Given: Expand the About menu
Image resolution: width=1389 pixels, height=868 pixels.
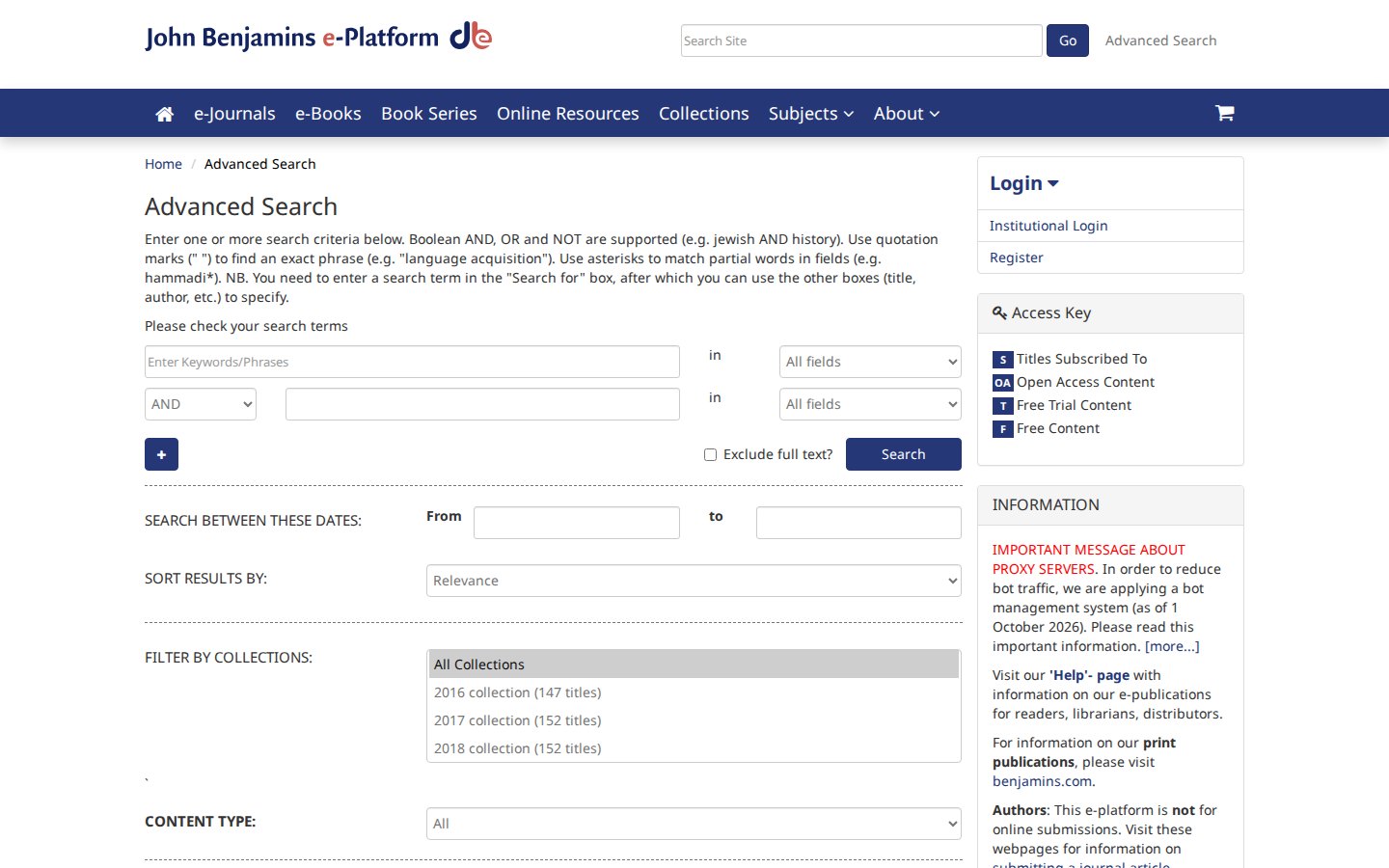Looking at the screenshot, I should 907,114.
